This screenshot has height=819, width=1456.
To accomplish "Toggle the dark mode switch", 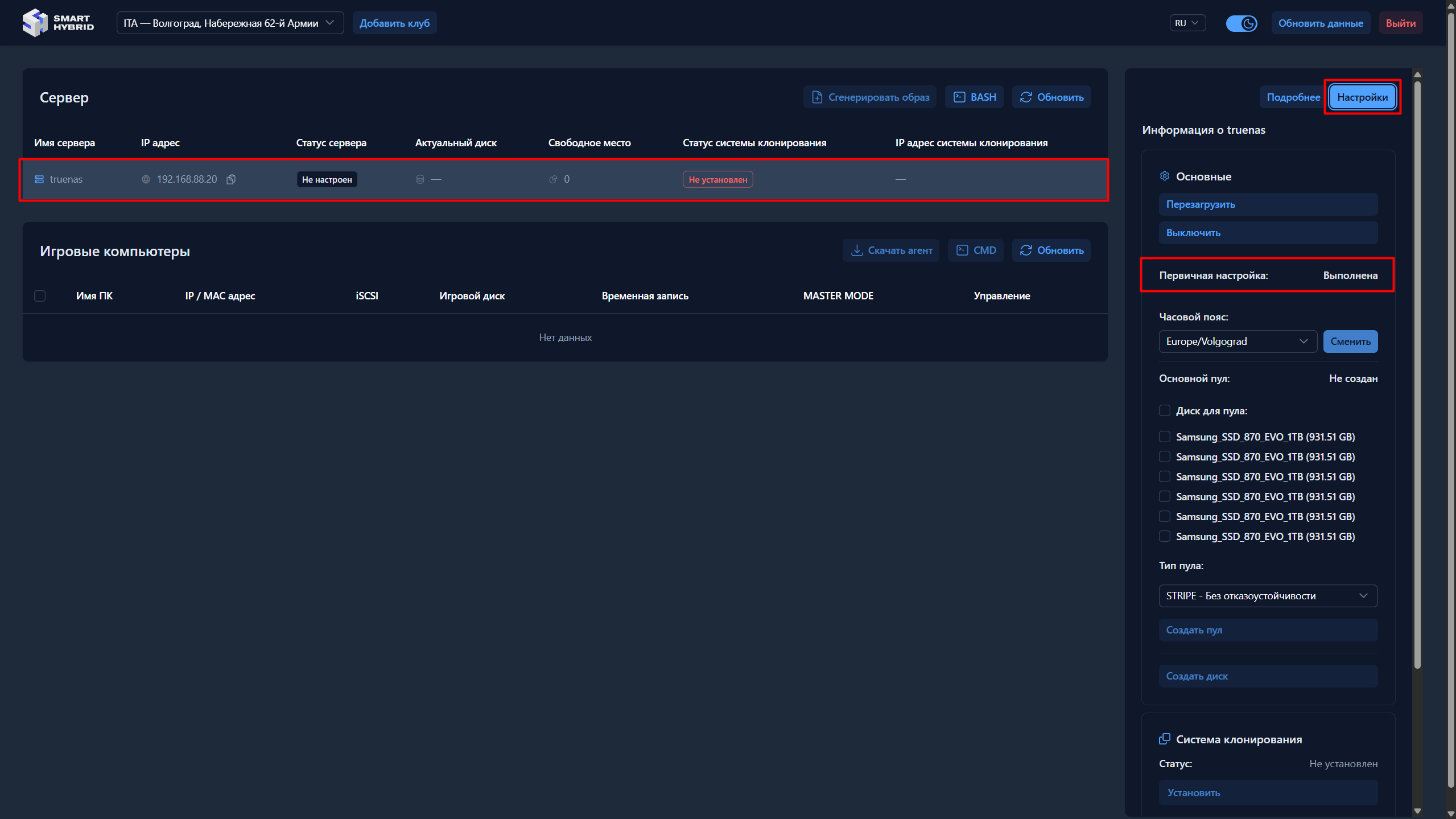I will [1241, 23].
